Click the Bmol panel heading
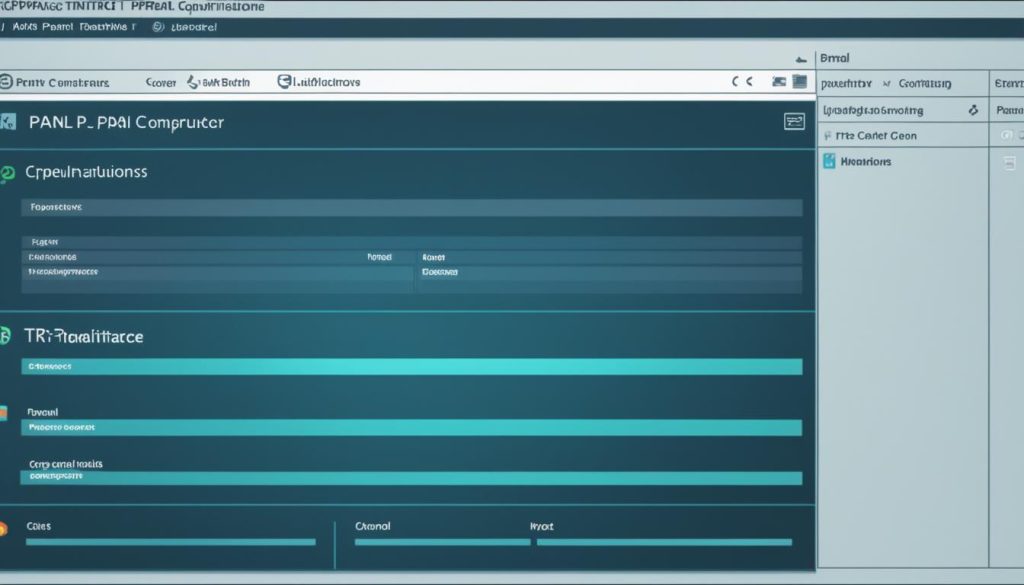This screenshot has height=585, width=1024. pyautogui.click(x=835, y=58)
